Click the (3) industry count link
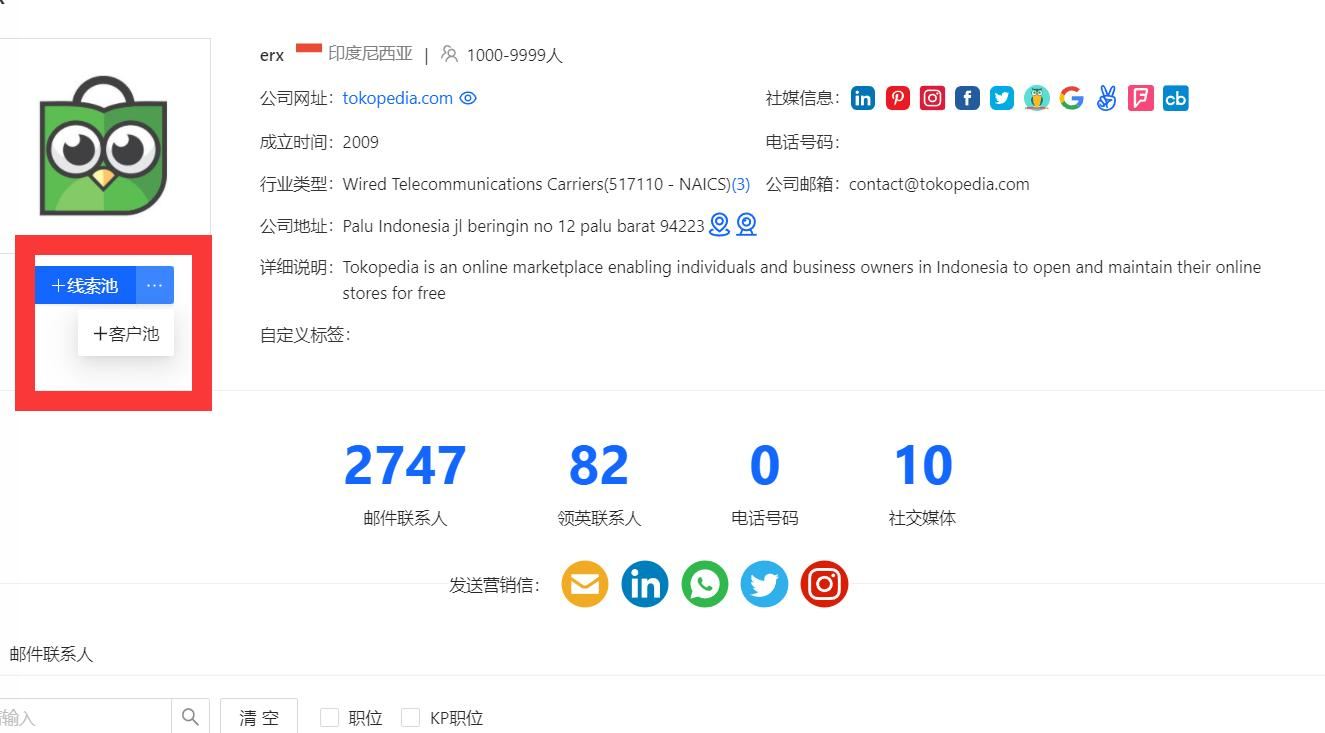1325x733 pixels. click(741, 184)
